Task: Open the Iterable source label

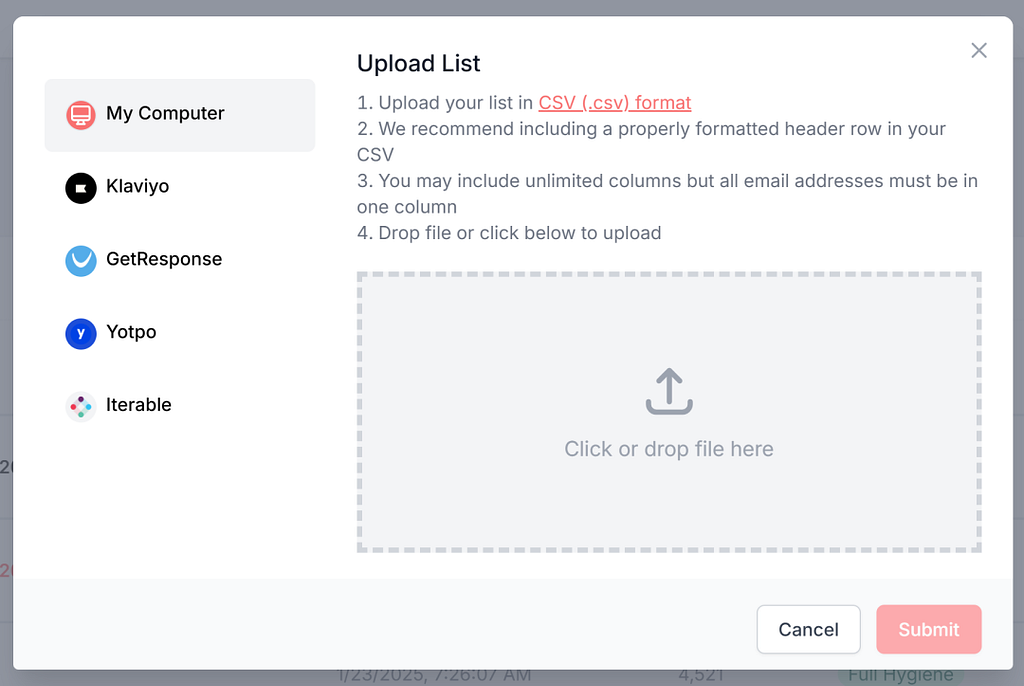Action: click(x=138, y=405)
